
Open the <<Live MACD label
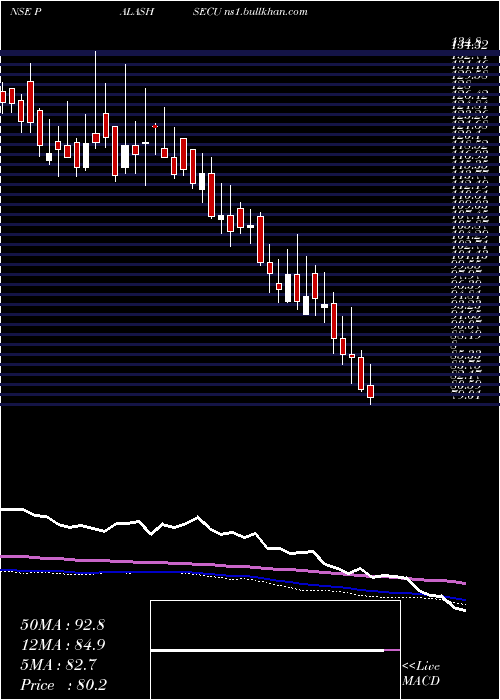pos(421,674)
